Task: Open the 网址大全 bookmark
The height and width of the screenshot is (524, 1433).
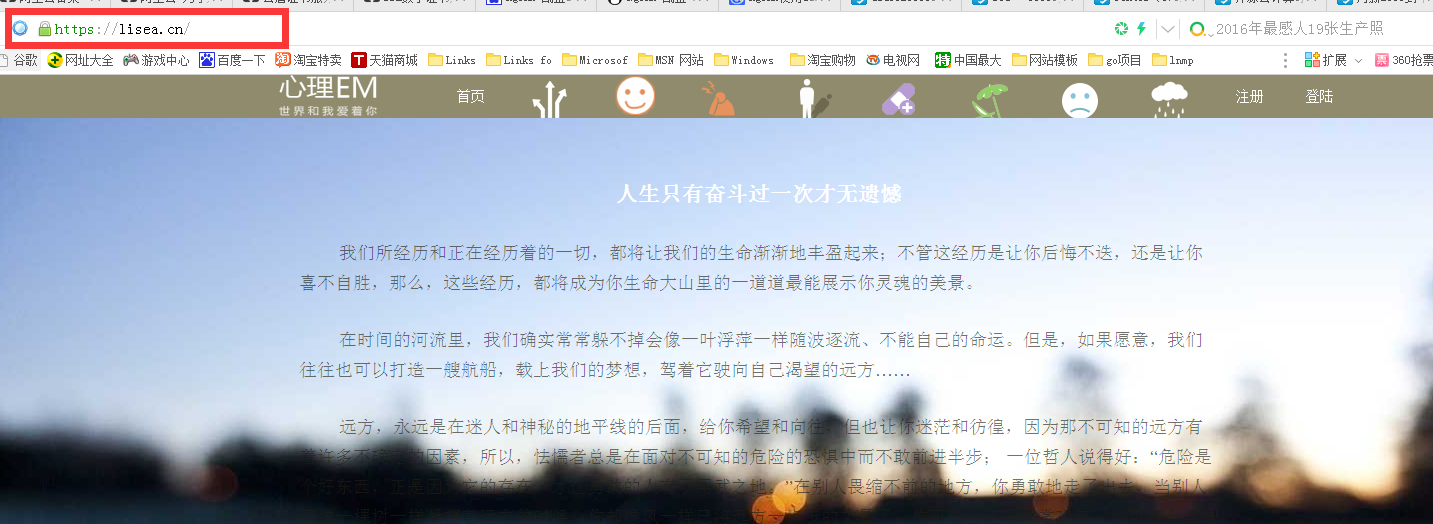Action: (81, 60)
